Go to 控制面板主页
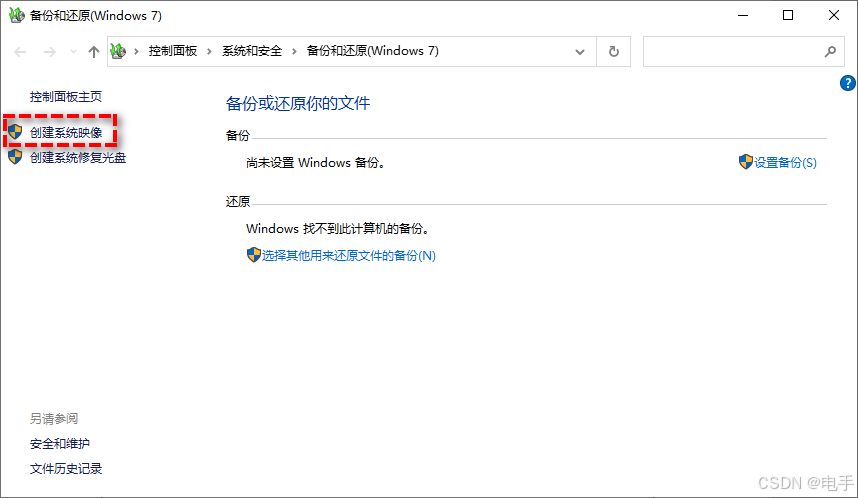 pyautogui.click(x=66, y=97)
